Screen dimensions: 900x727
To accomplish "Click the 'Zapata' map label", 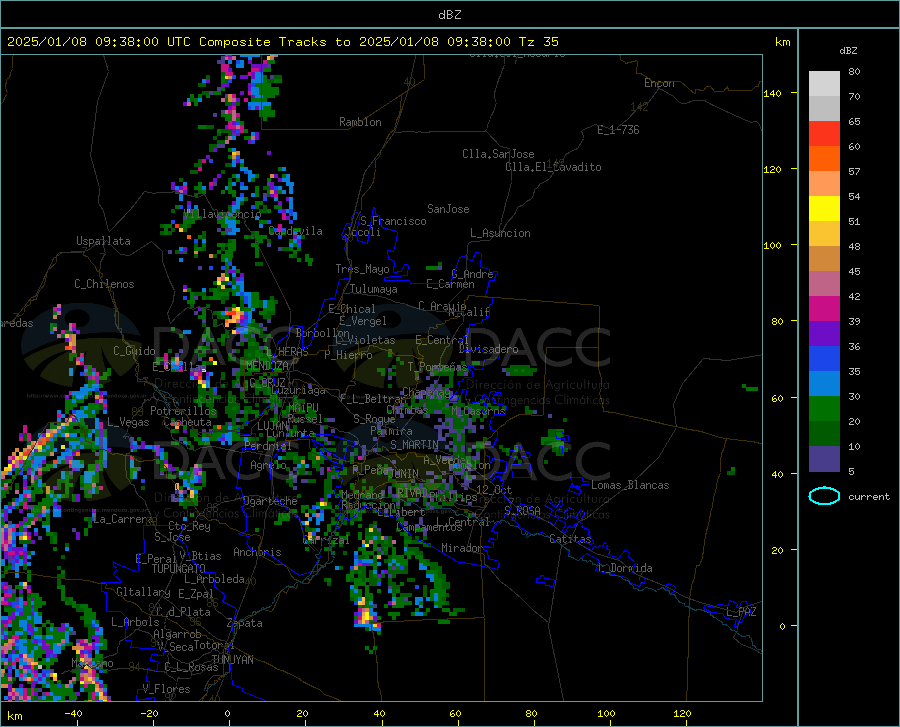I will coord(245,623).
